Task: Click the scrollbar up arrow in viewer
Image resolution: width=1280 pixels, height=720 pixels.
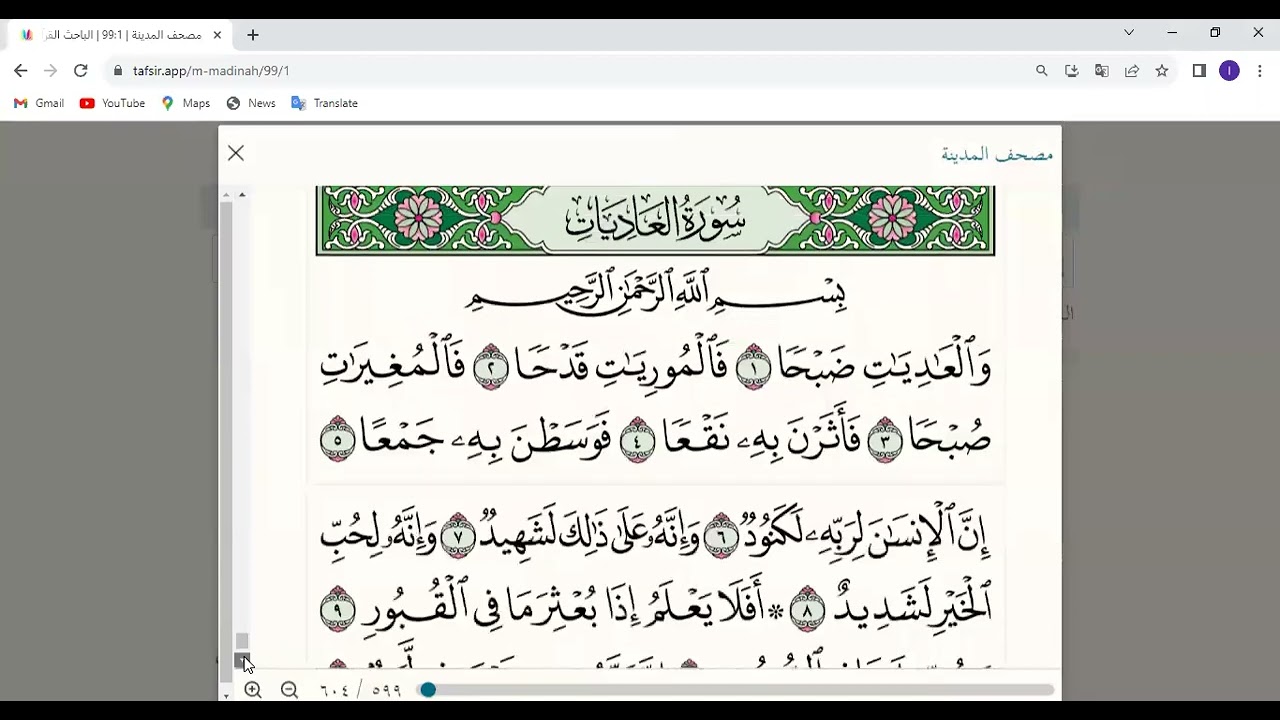Action: tap(242, 194)
